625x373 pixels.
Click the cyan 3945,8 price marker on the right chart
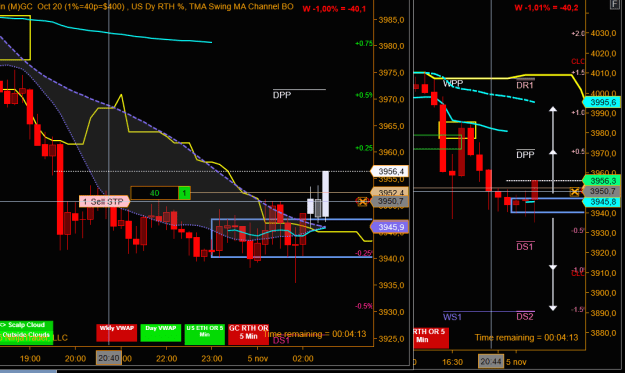(602, 202)
